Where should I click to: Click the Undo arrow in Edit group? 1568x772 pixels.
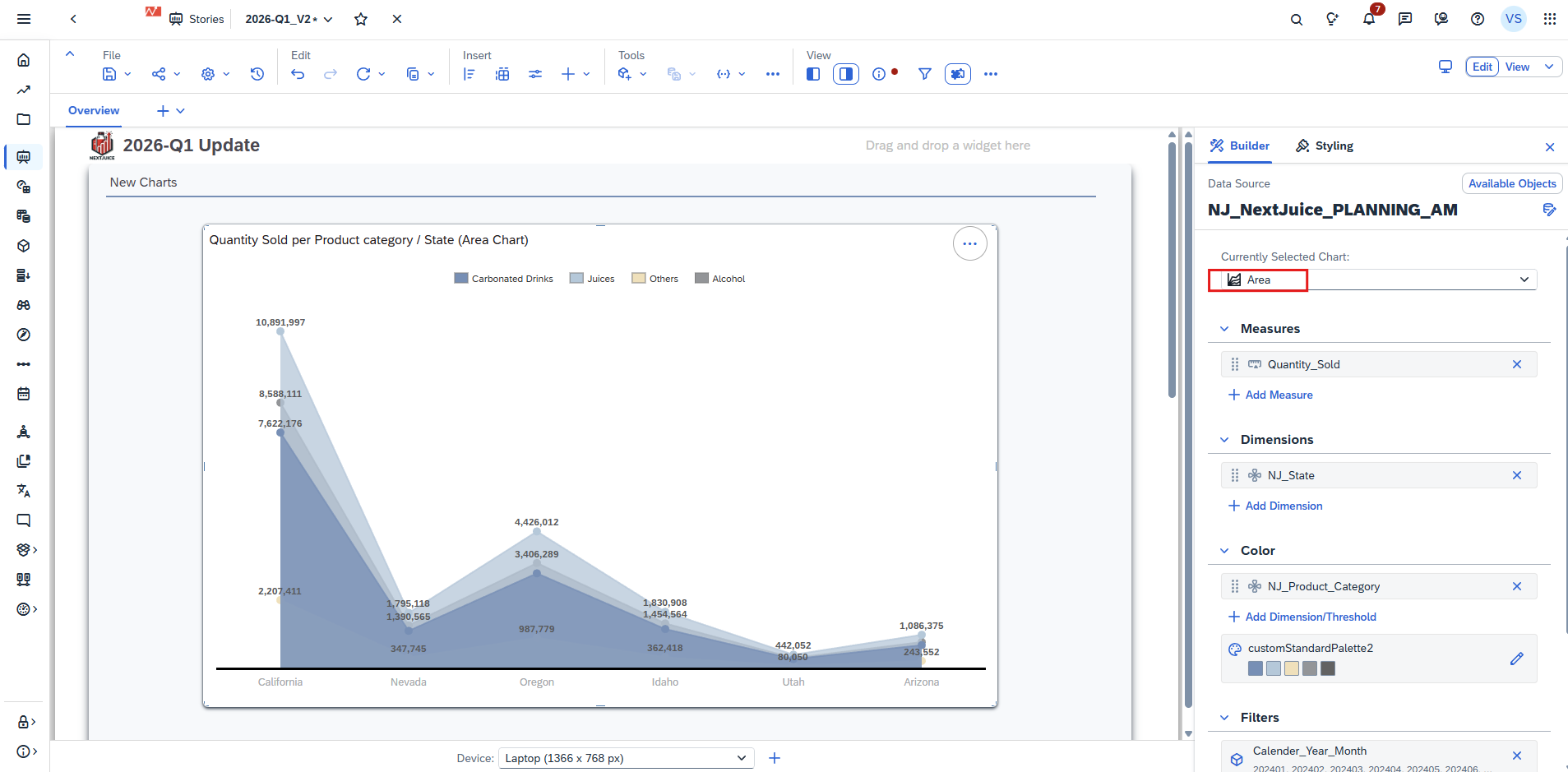click(x=298, y=74)
